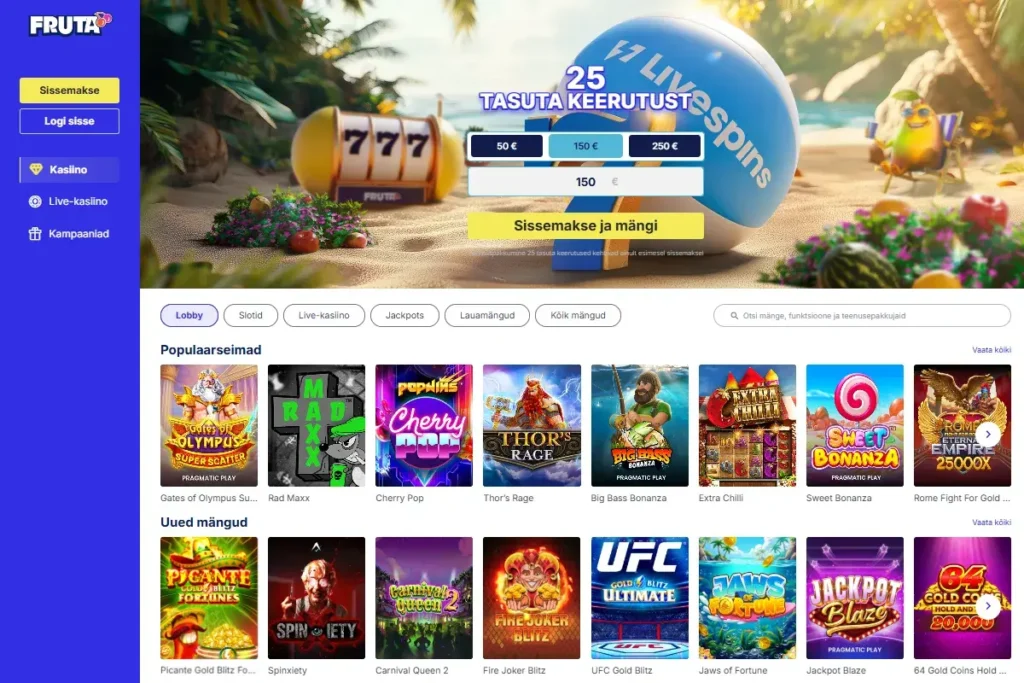
Task: Open the Lauamängud category
Action: click(487, 315)
